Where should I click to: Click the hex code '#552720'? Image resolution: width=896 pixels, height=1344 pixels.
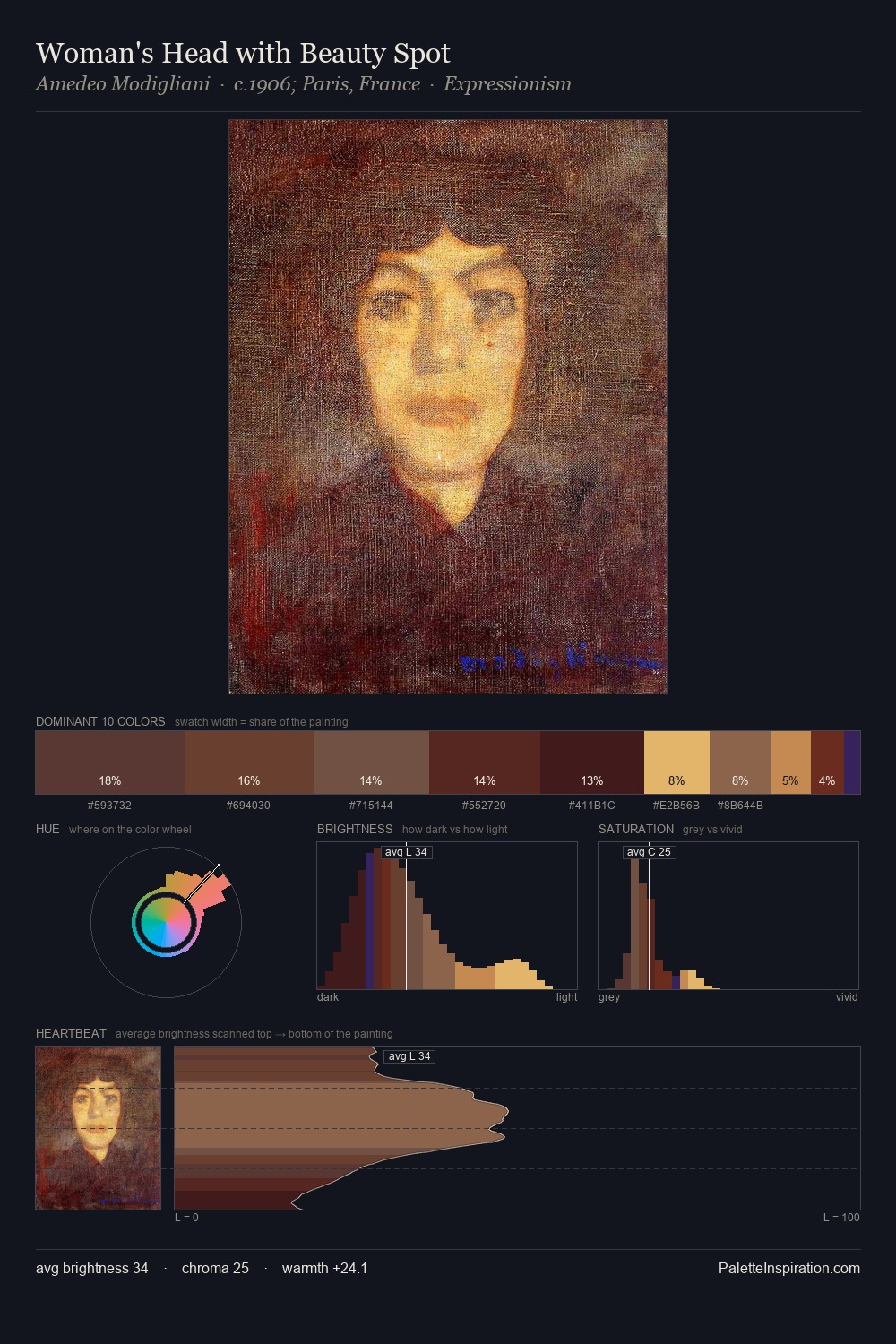484,806
